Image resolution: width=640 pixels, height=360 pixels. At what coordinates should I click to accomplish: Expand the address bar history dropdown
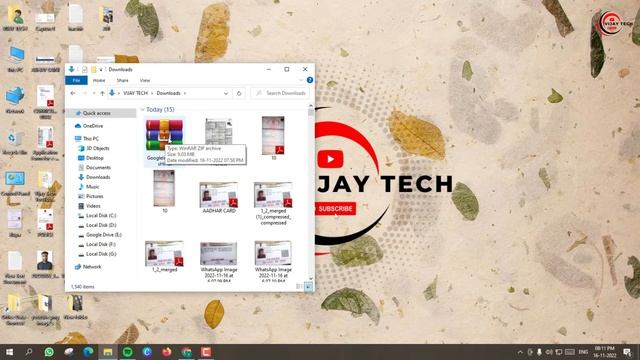[226, 93]
